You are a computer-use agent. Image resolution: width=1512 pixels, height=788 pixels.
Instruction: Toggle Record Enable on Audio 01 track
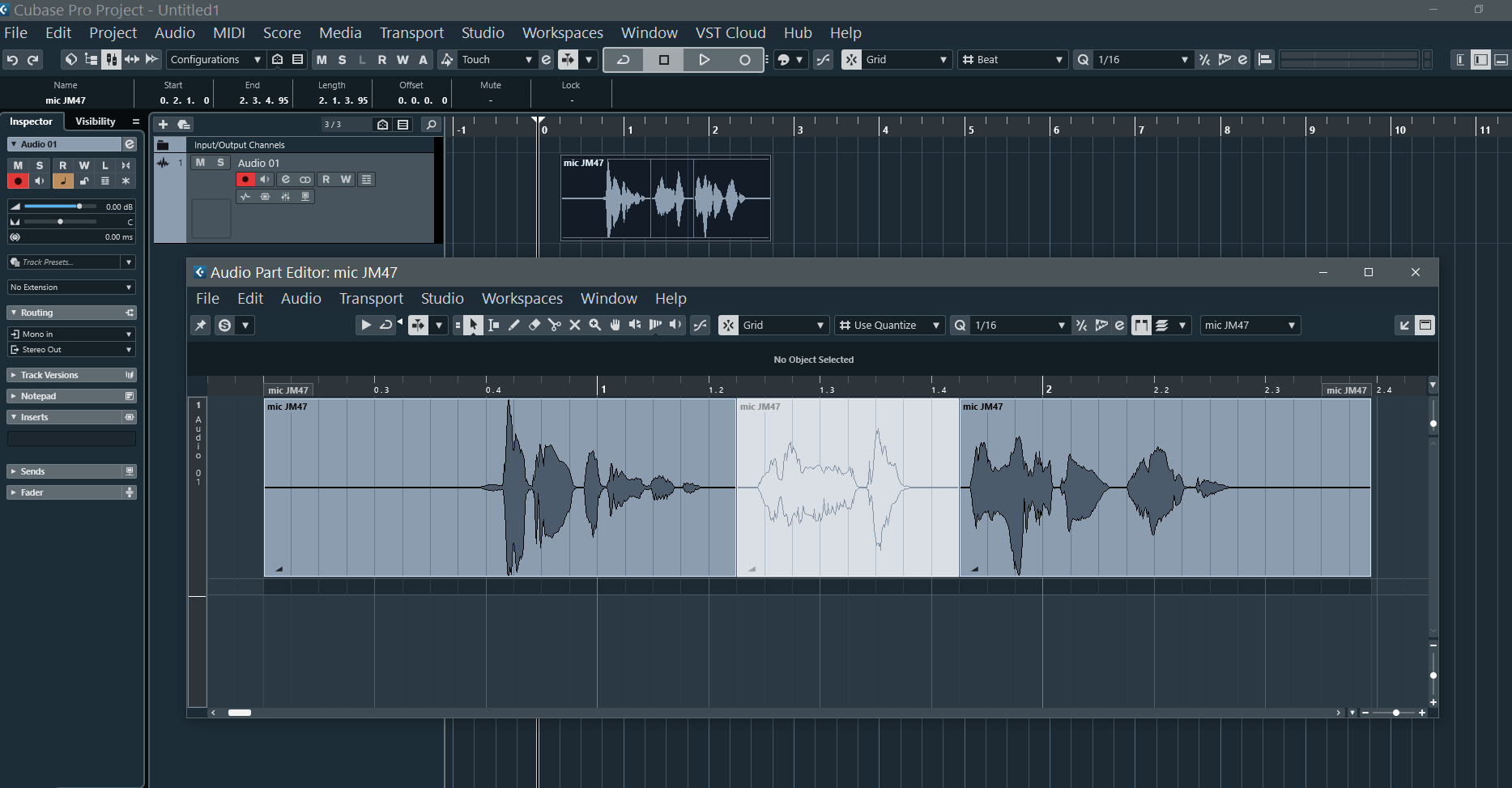click(245, 180)
